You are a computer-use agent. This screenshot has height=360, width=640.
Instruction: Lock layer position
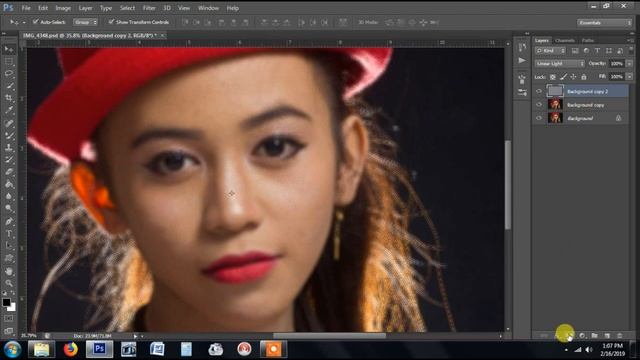(573, 77)
